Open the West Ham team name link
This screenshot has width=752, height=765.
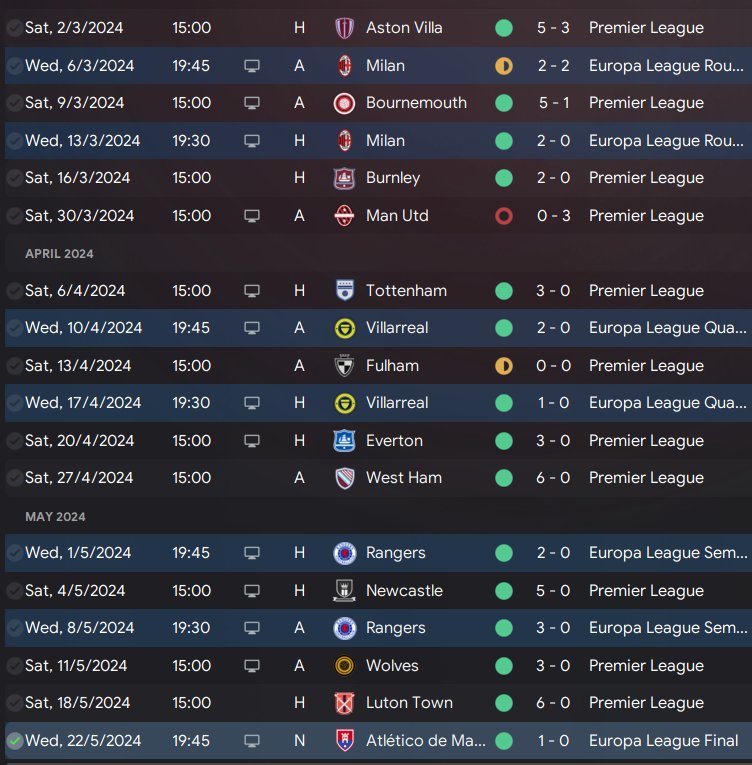click(404, 478)
